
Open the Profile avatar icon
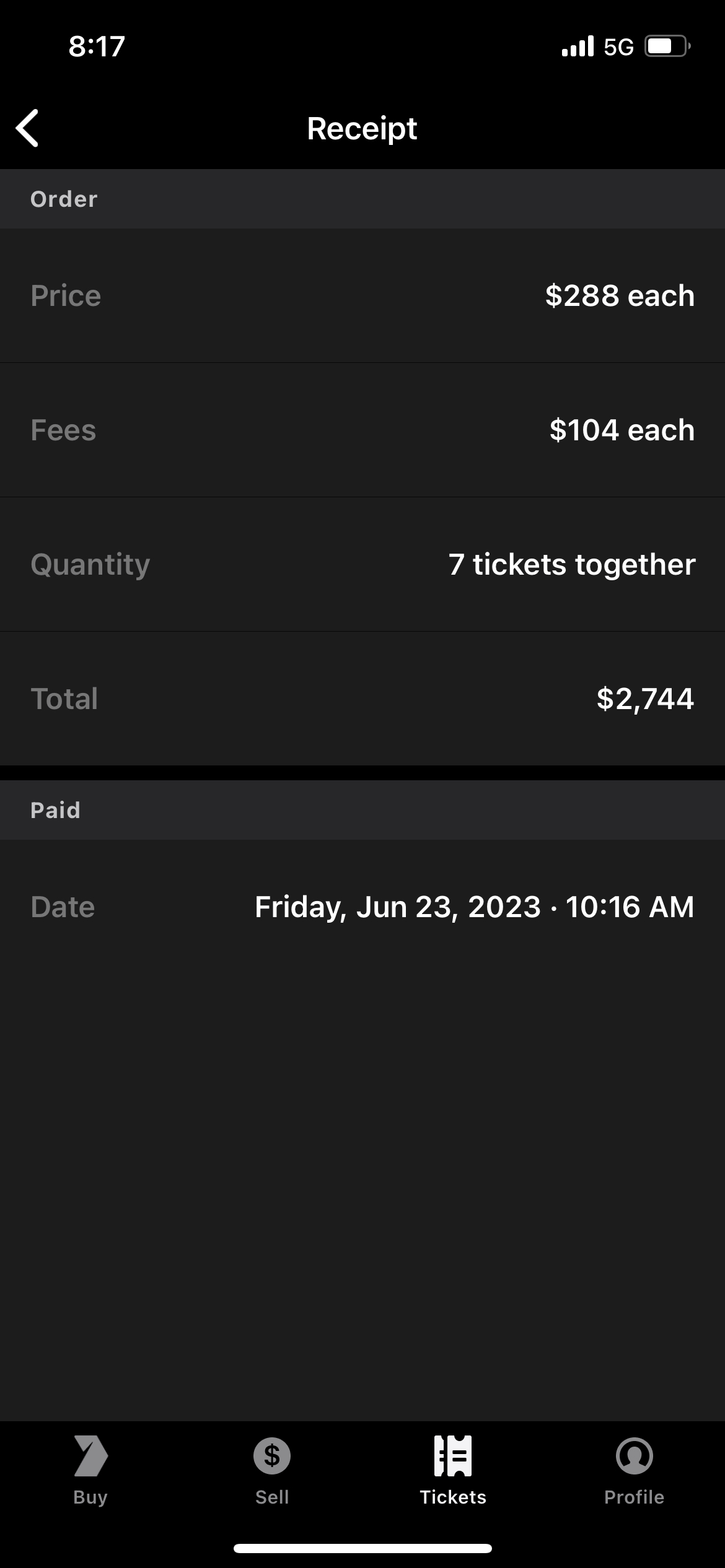(634, 1455)
